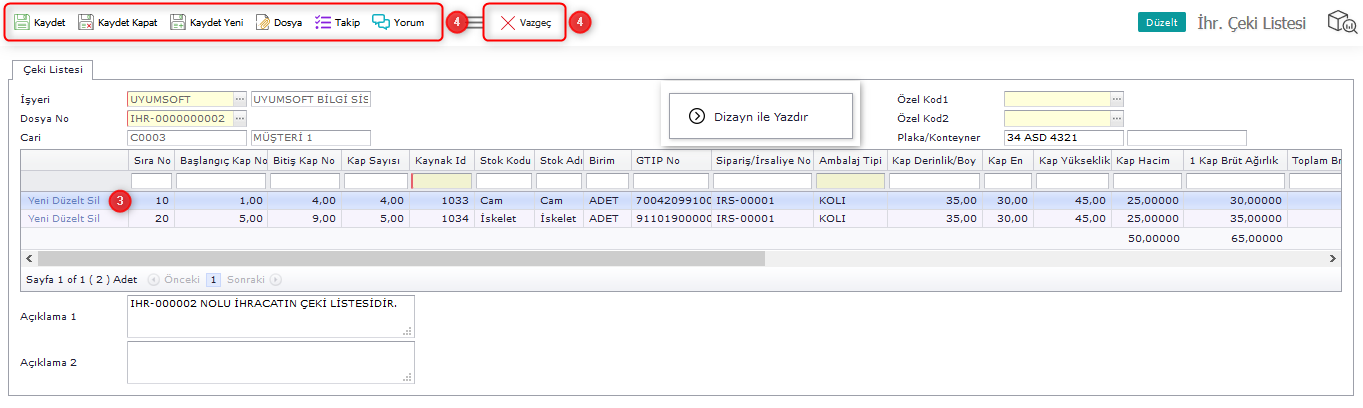
Task: Click the cube icon at top right
Action: coord(1341,22)
